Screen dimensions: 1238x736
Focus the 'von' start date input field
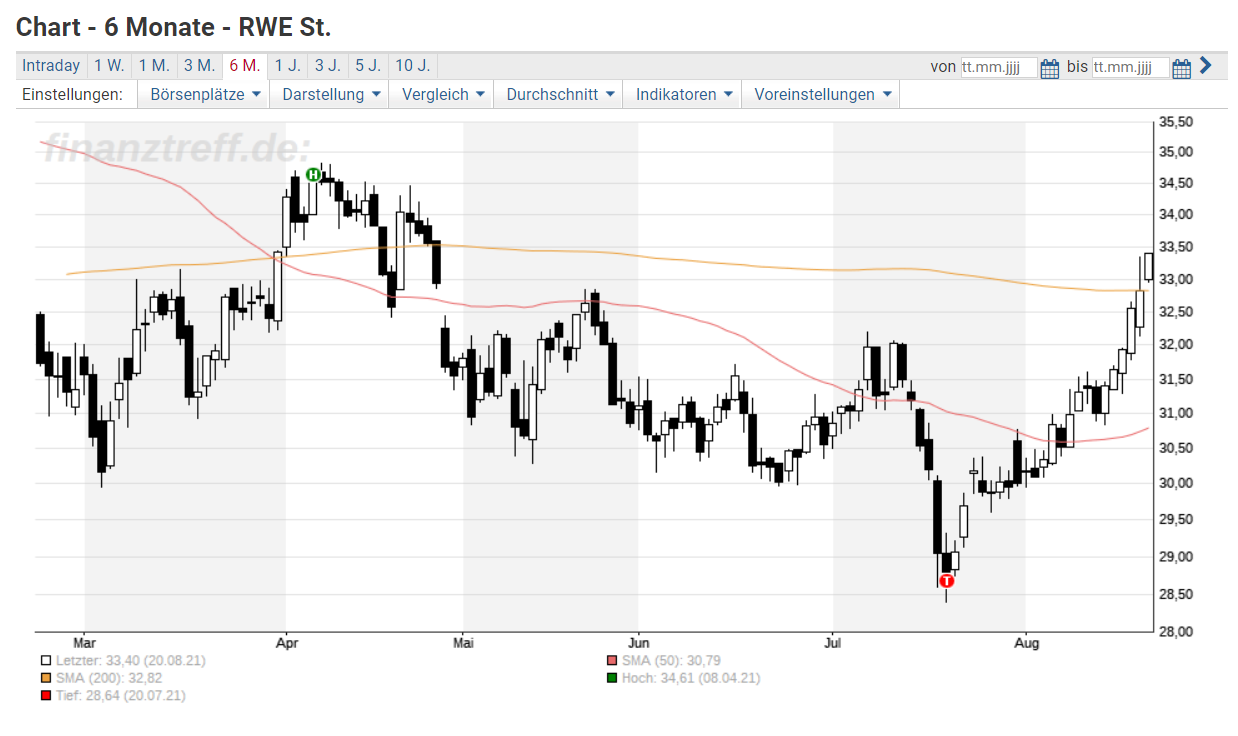pyautogui.click(x=999, y=68)
